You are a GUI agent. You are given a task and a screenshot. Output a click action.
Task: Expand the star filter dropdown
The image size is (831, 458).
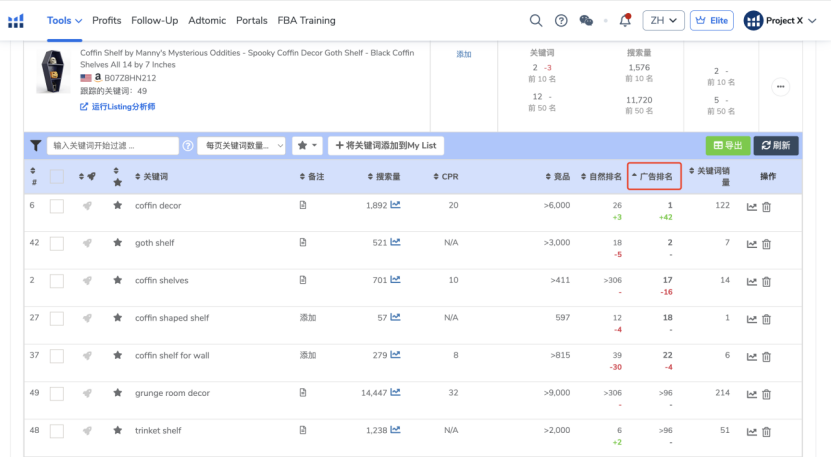(307, 146)
